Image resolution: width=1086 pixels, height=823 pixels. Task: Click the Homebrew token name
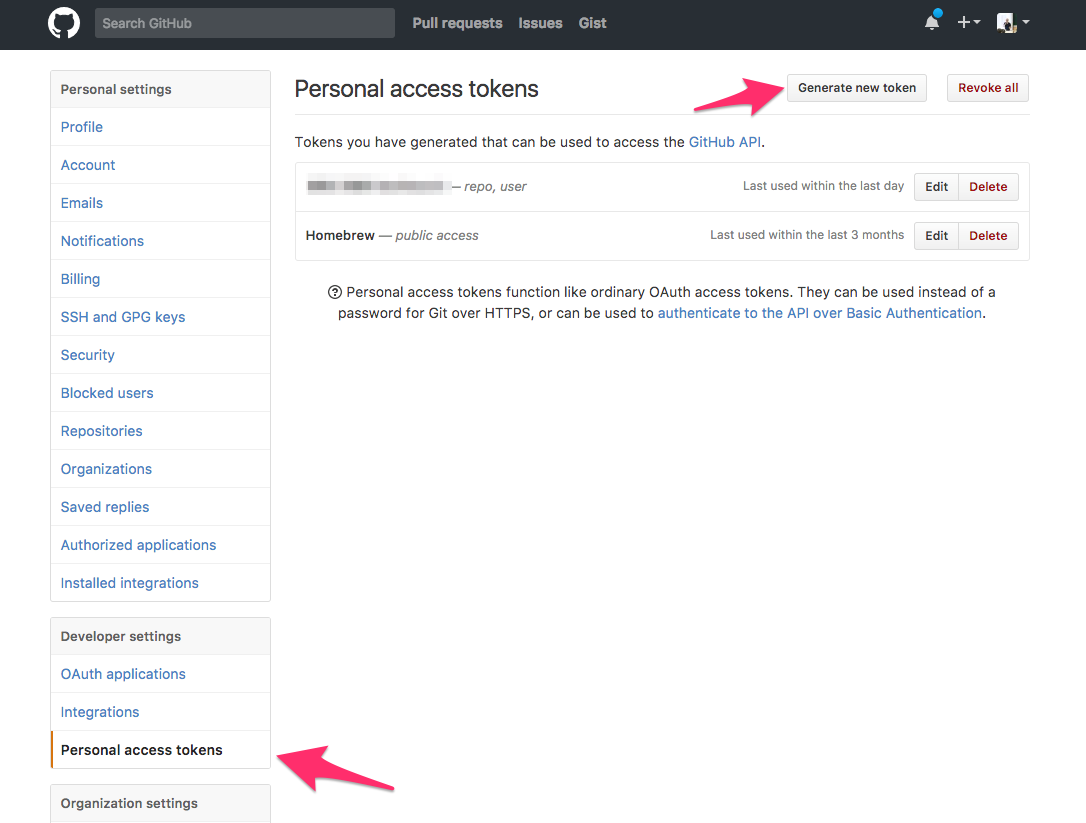tap(340, 236)
